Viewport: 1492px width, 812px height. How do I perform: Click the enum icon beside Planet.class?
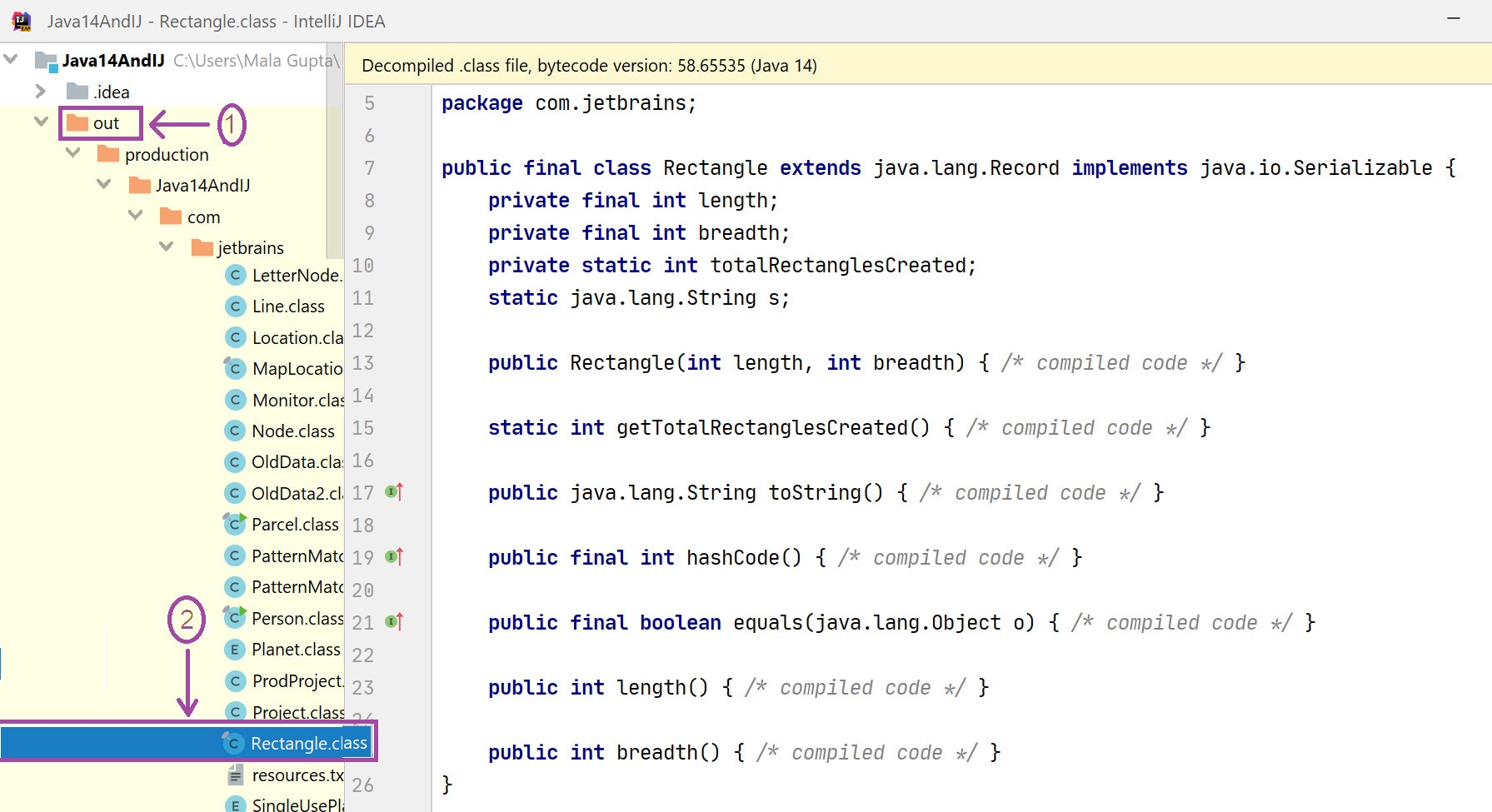[x=236, y=650]
